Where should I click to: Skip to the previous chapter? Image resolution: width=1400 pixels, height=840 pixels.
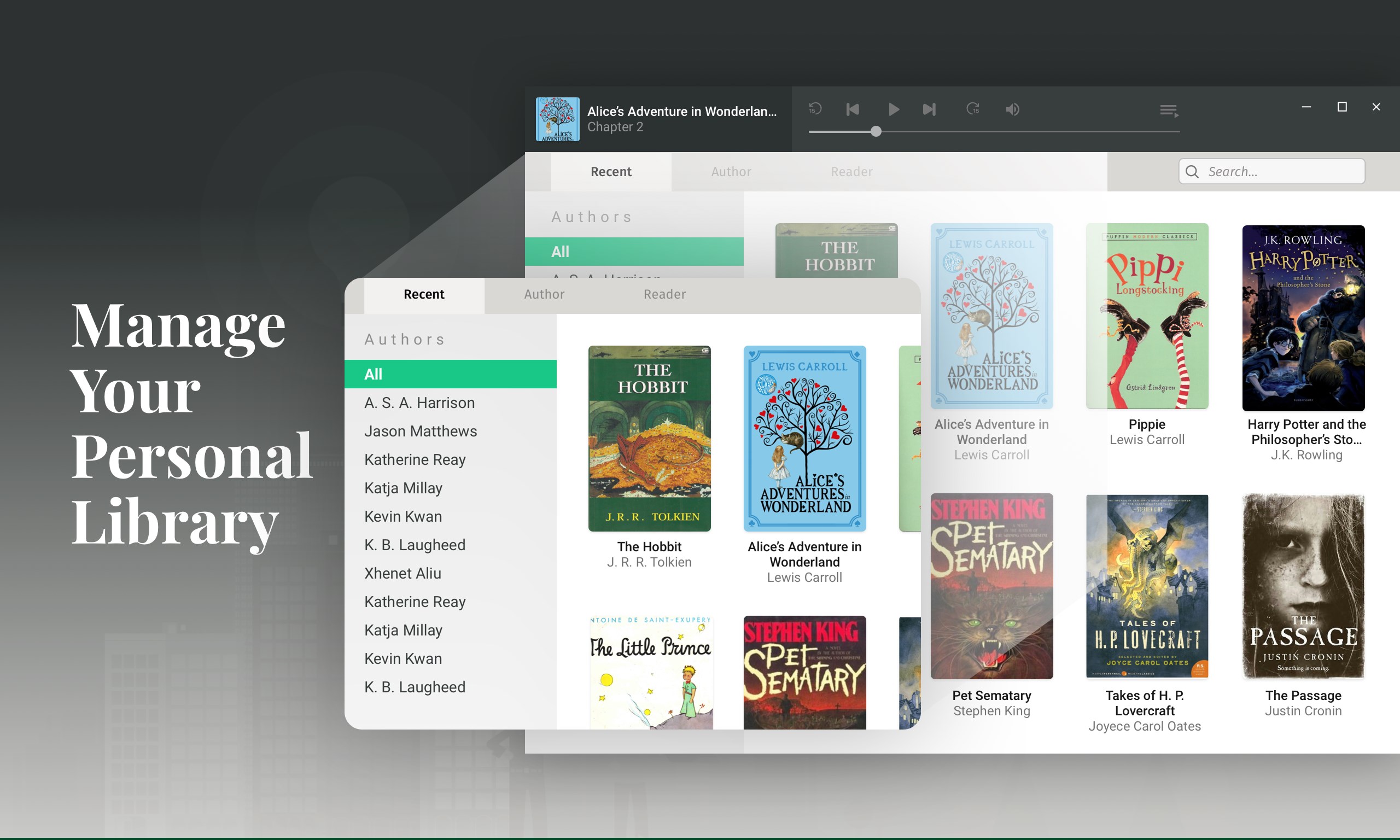pyautogui.click(x=852, y=109)
